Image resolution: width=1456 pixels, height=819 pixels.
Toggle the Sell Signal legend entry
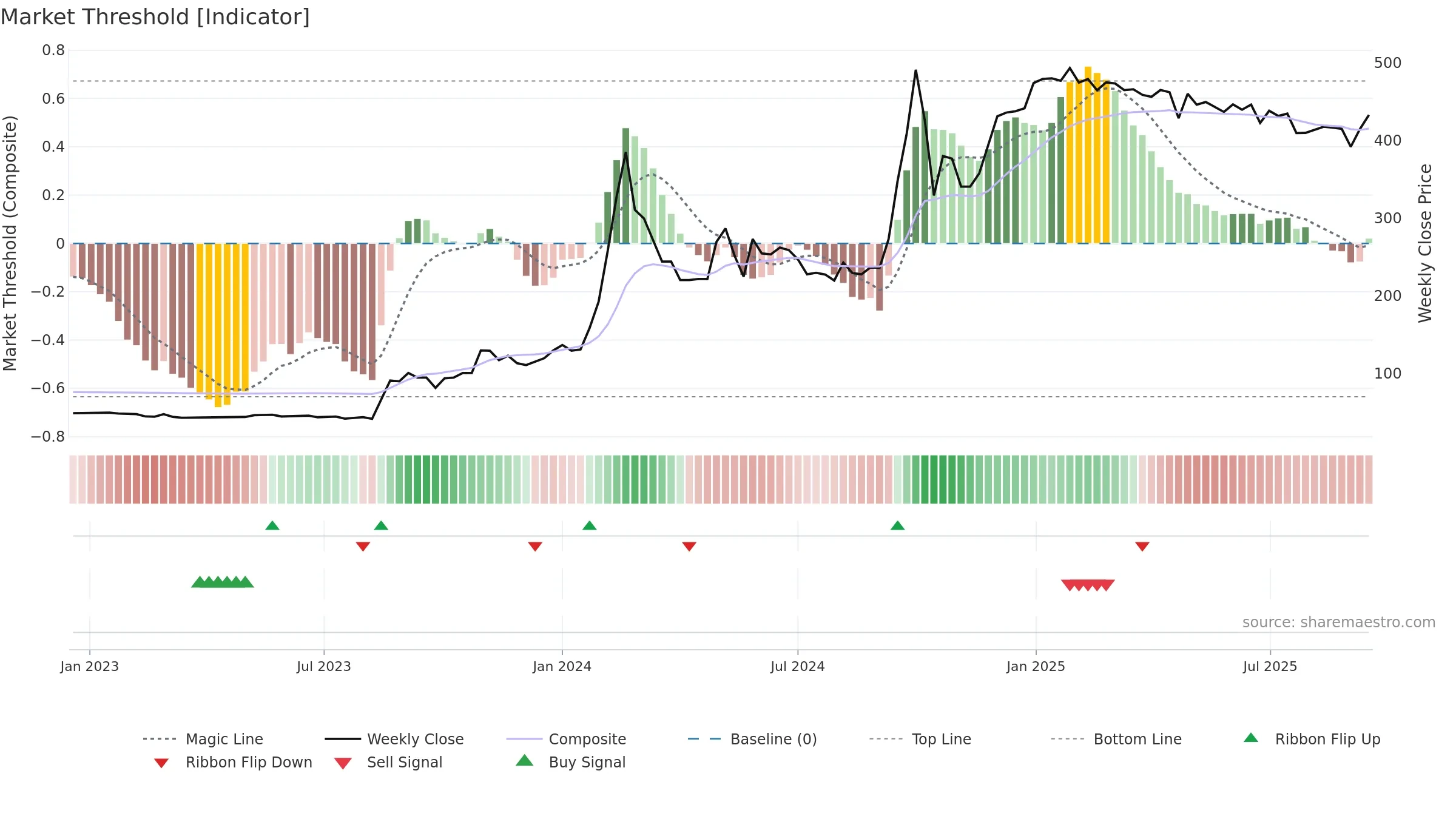point(388,762)
